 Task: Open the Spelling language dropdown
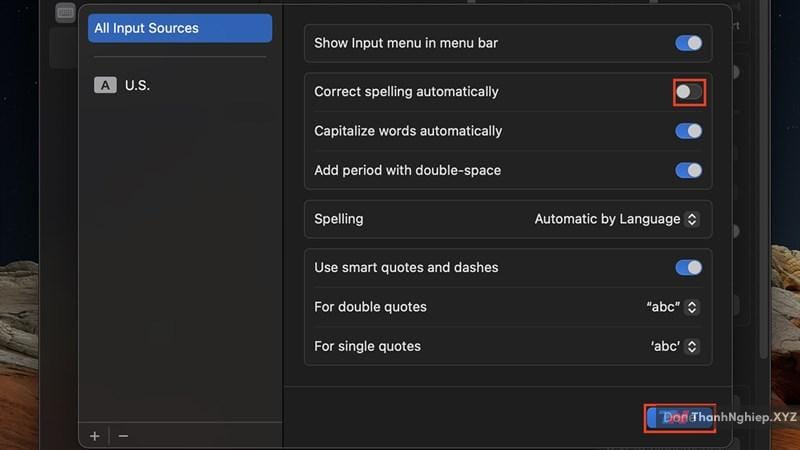coord(616,219)
